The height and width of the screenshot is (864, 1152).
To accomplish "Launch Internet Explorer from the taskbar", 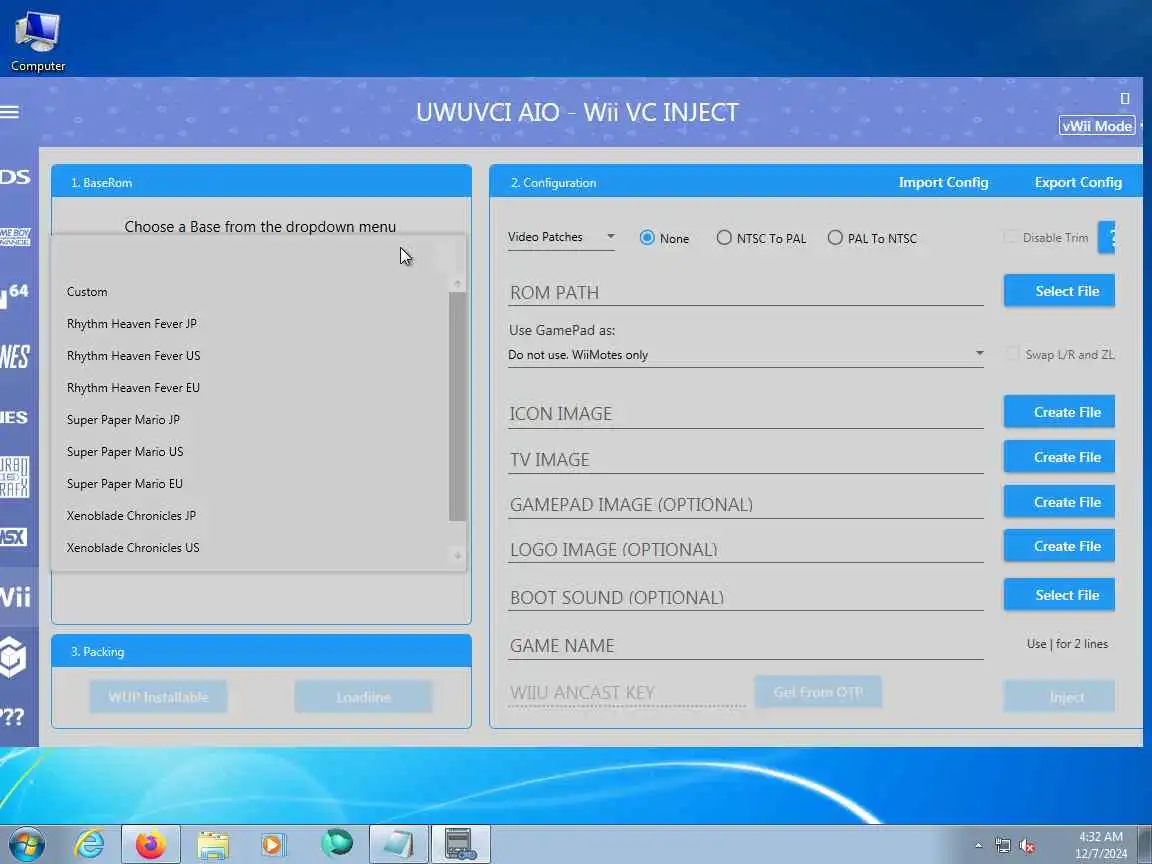I will point(89,844).
